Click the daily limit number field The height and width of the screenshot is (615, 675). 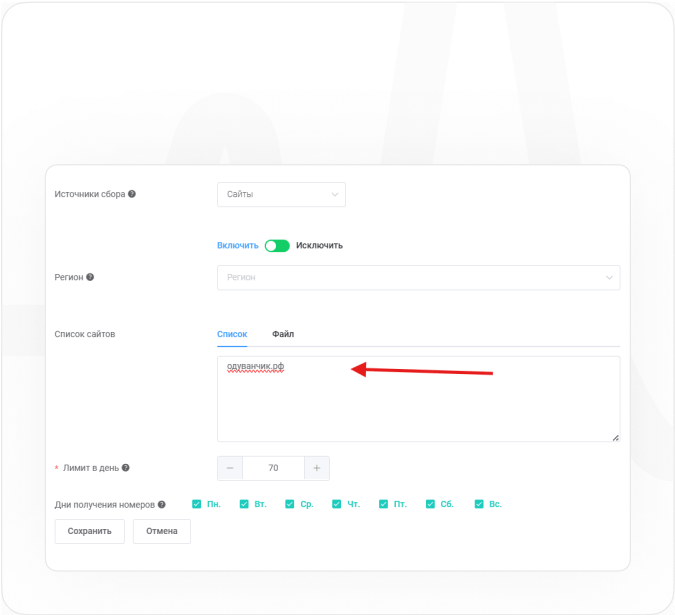pos(273,468)
